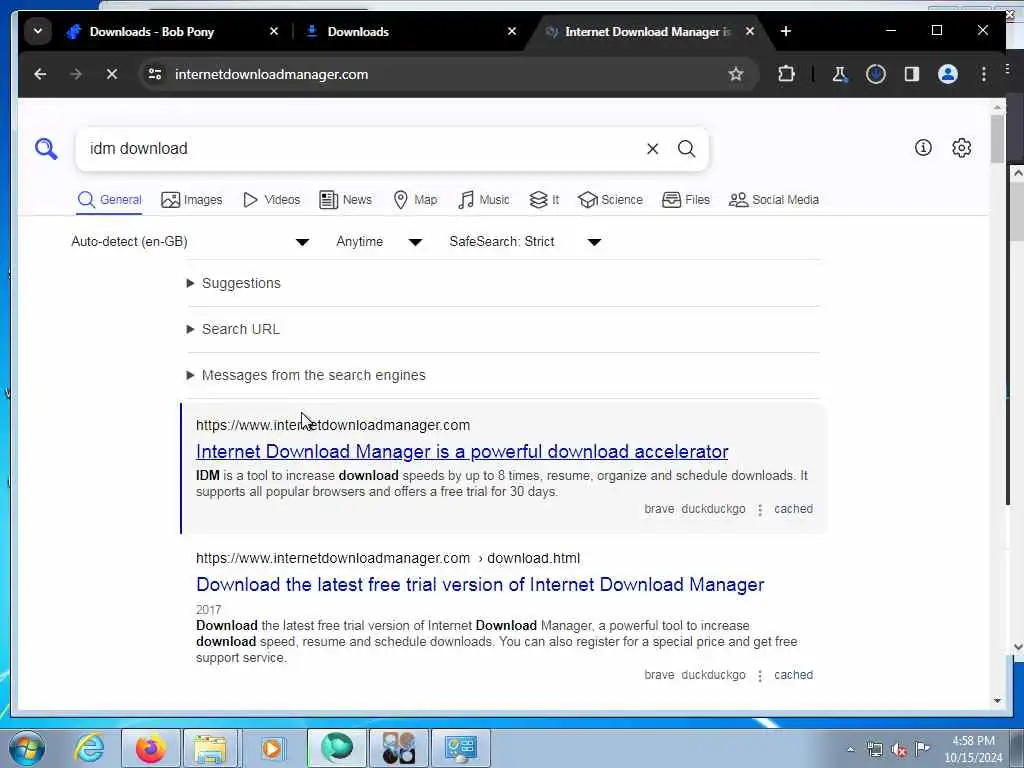Image resolution: width=1024 pixels, height=768 pixels.
Task: Open Internet Download Manager accelerator result link
Action: pyautogui.click(x=462, y=452)
